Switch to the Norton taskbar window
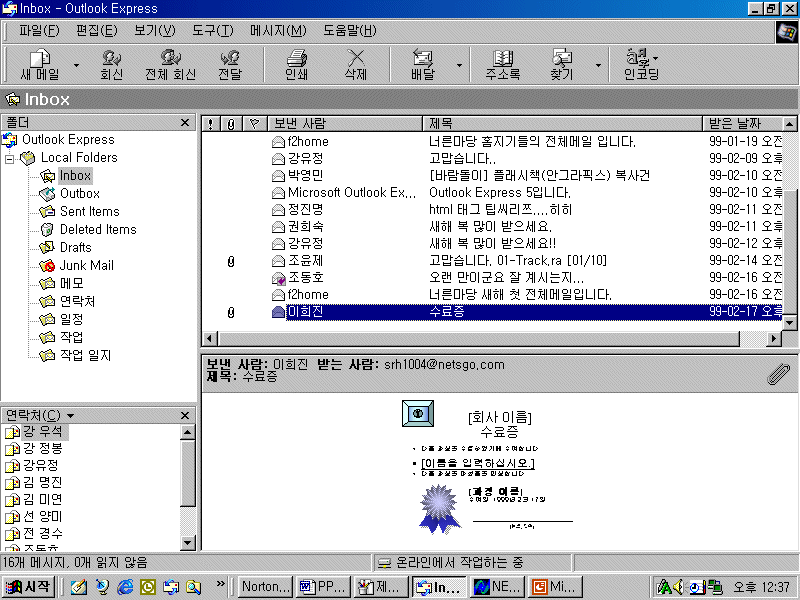 [x=266, y=587]
